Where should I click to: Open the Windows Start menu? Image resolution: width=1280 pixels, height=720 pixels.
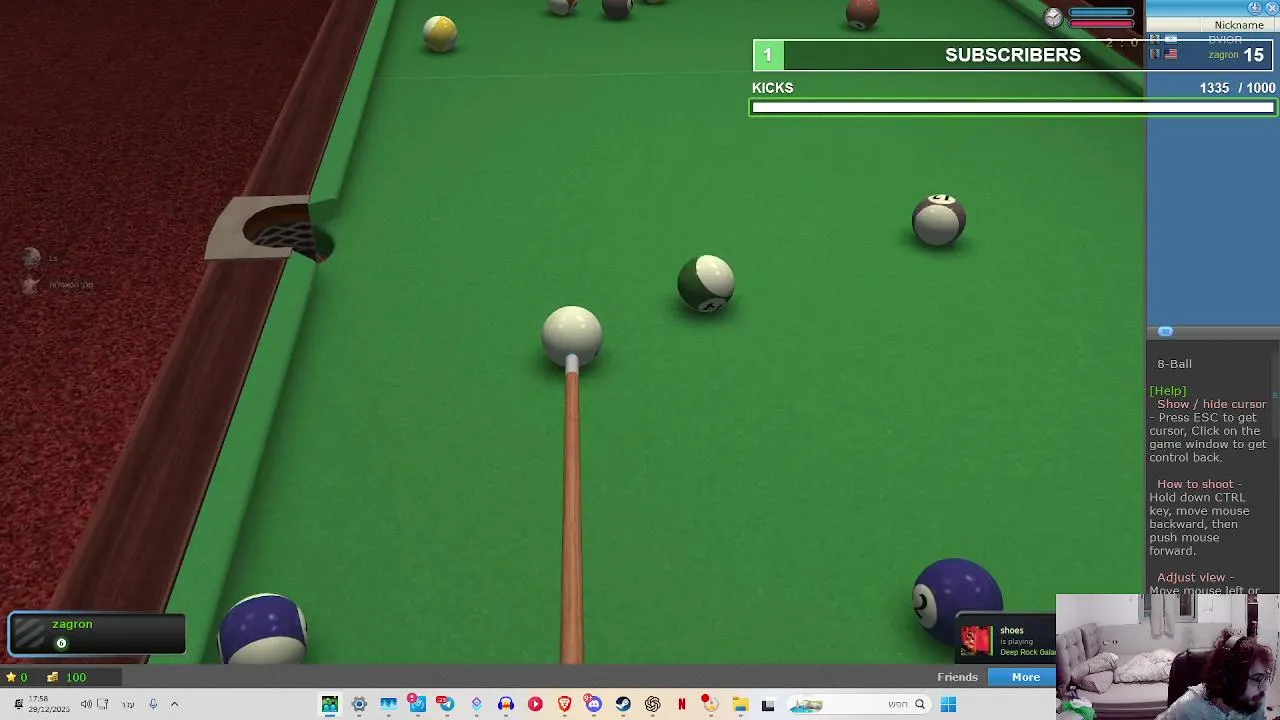tap(948, 705)
